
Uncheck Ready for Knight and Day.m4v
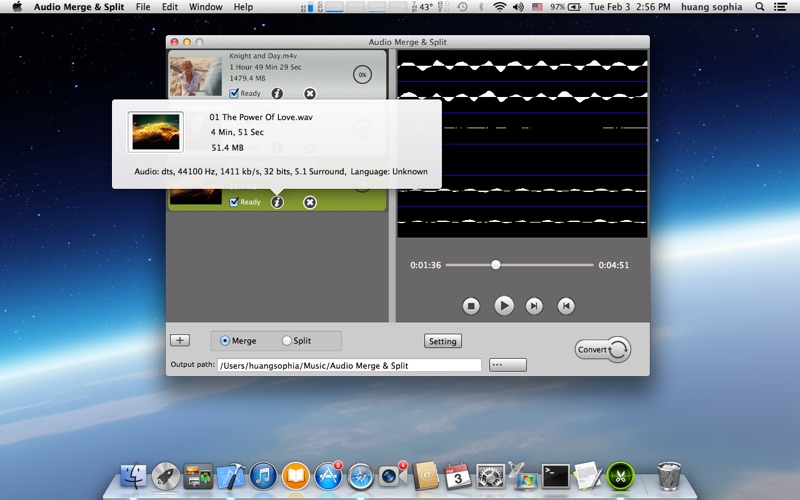point(234,93)
